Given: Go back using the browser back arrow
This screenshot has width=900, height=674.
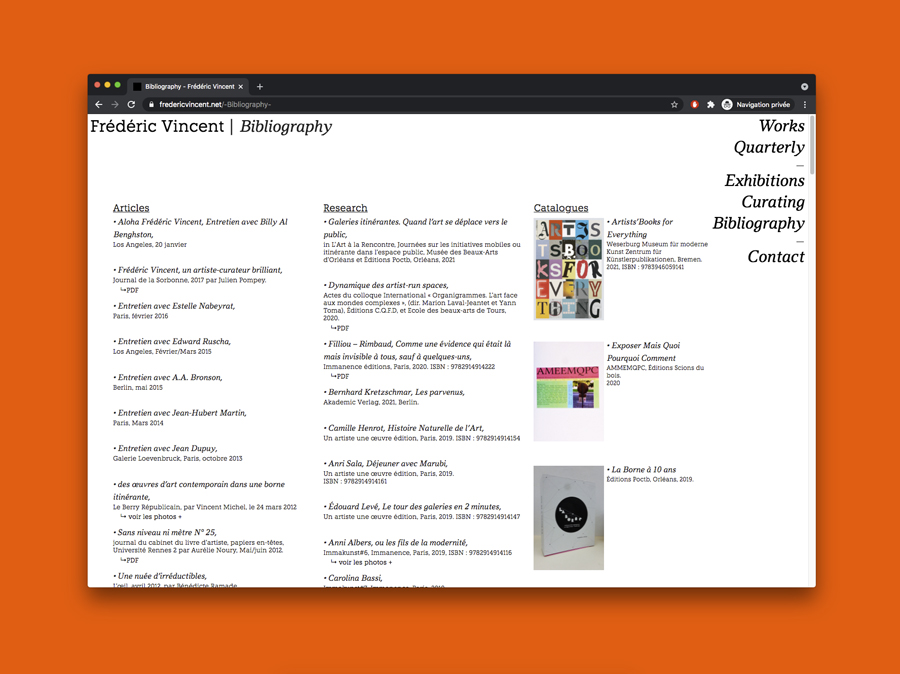Looking at the screenshot, I should 99,104.
